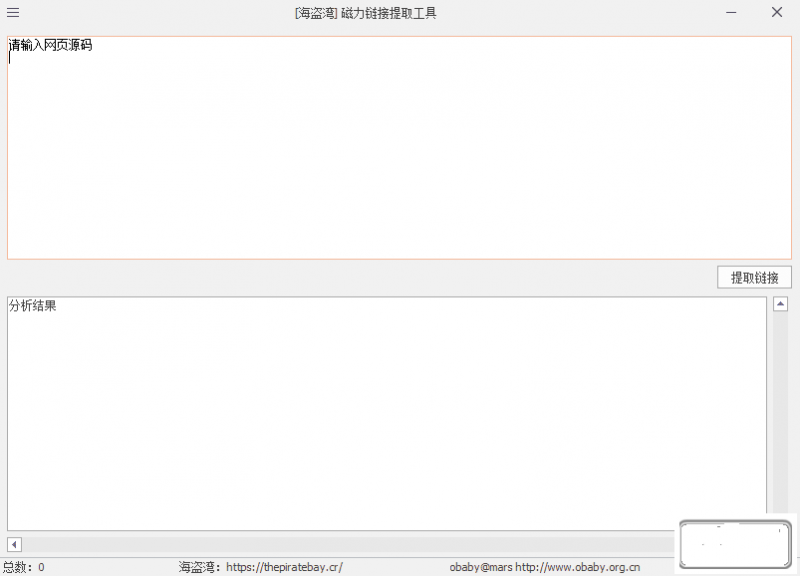Click the 提取链接 (Extract Links) button
800x576 pixels.
coord(753,277)
